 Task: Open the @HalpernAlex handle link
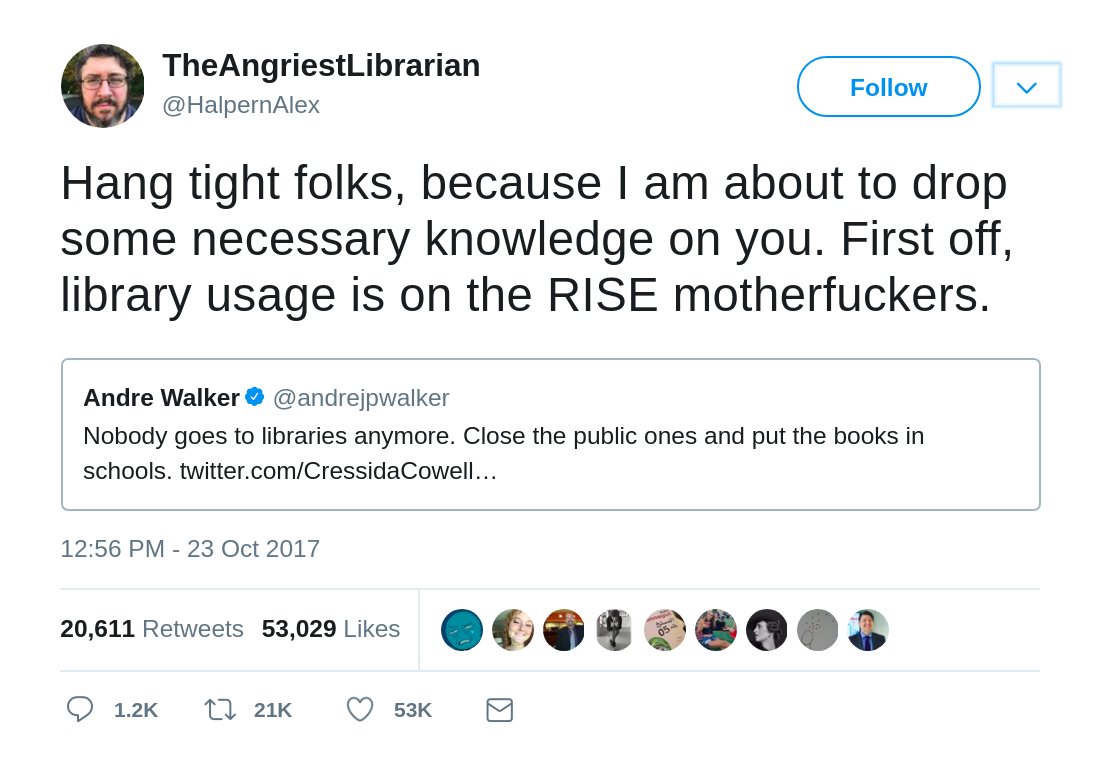[x=241, y=105]
